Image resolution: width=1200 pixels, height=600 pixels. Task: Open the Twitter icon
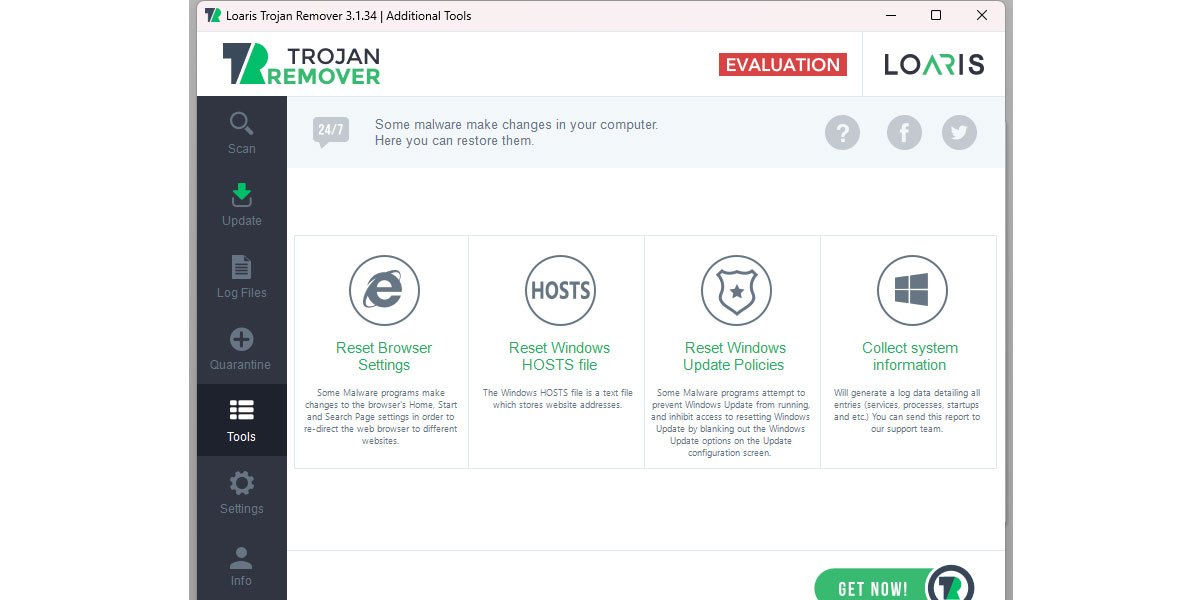pyautogui.click(x=959, y=132)
